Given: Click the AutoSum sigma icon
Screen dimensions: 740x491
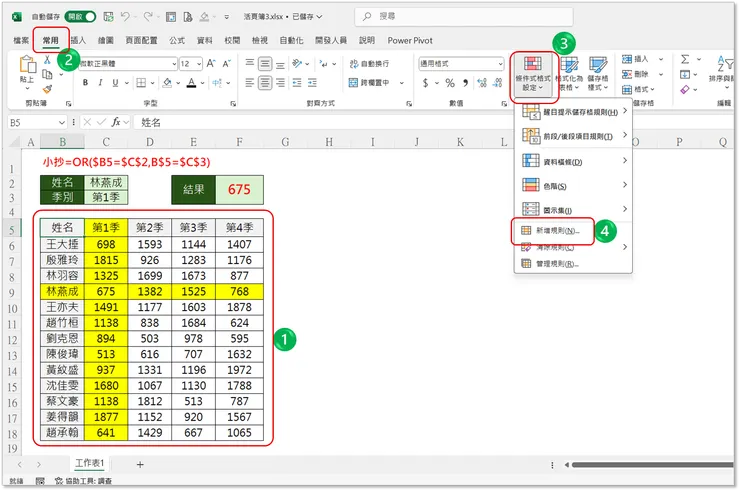Looking at the screenshot, I should coord(685,59).
